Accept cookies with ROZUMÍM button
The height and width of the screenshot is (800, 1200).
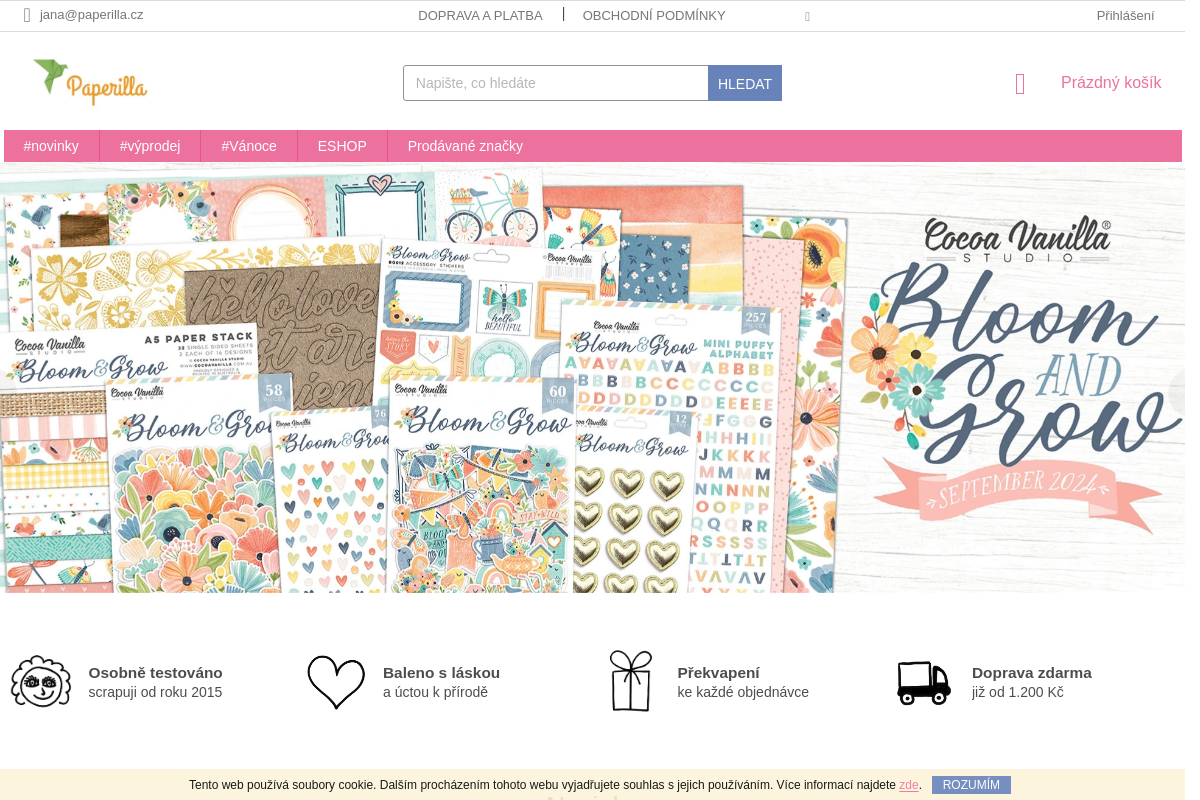tap(971, 785)
